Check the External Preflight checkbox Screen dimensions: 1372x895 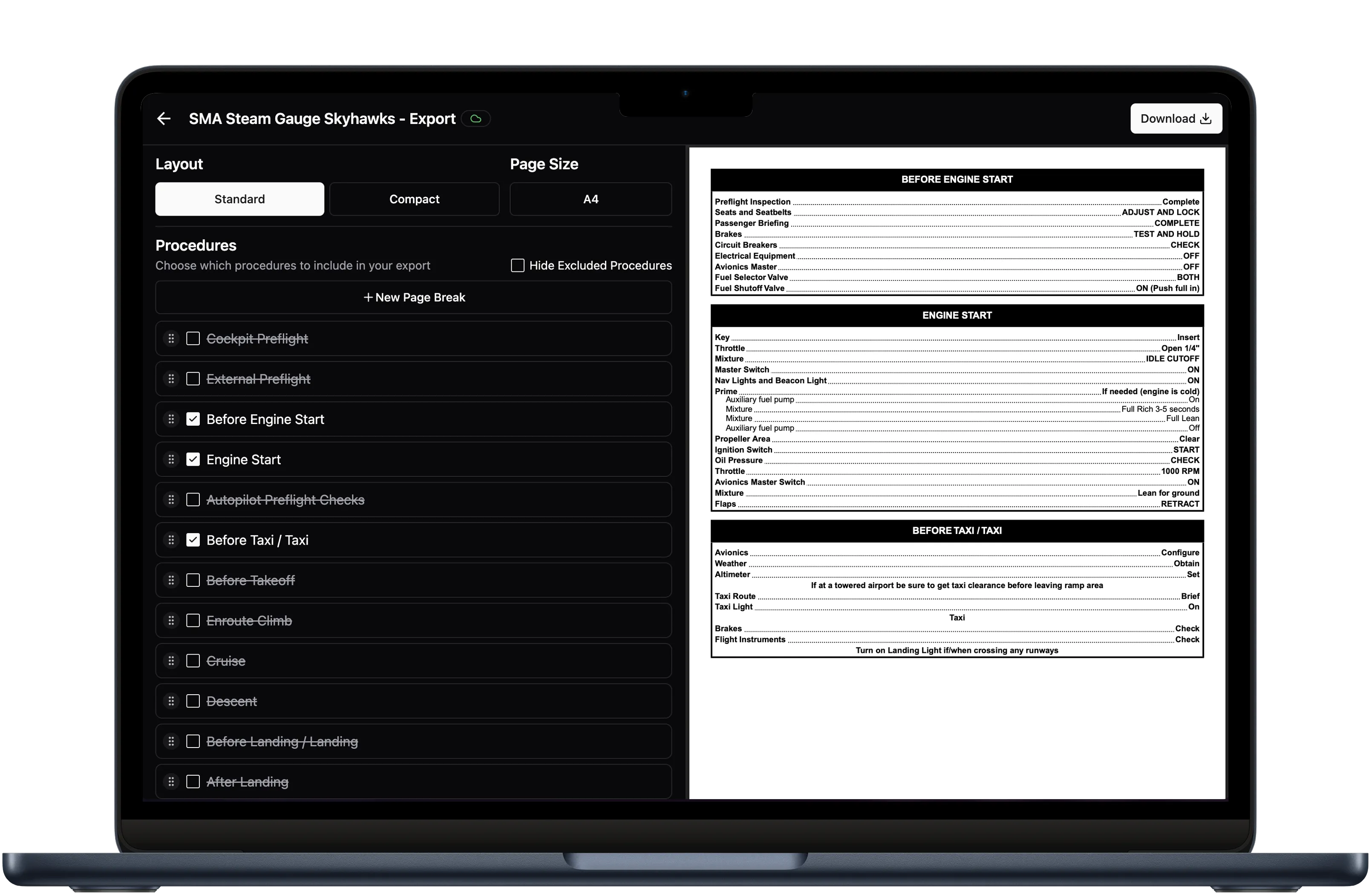click(193, 379)
